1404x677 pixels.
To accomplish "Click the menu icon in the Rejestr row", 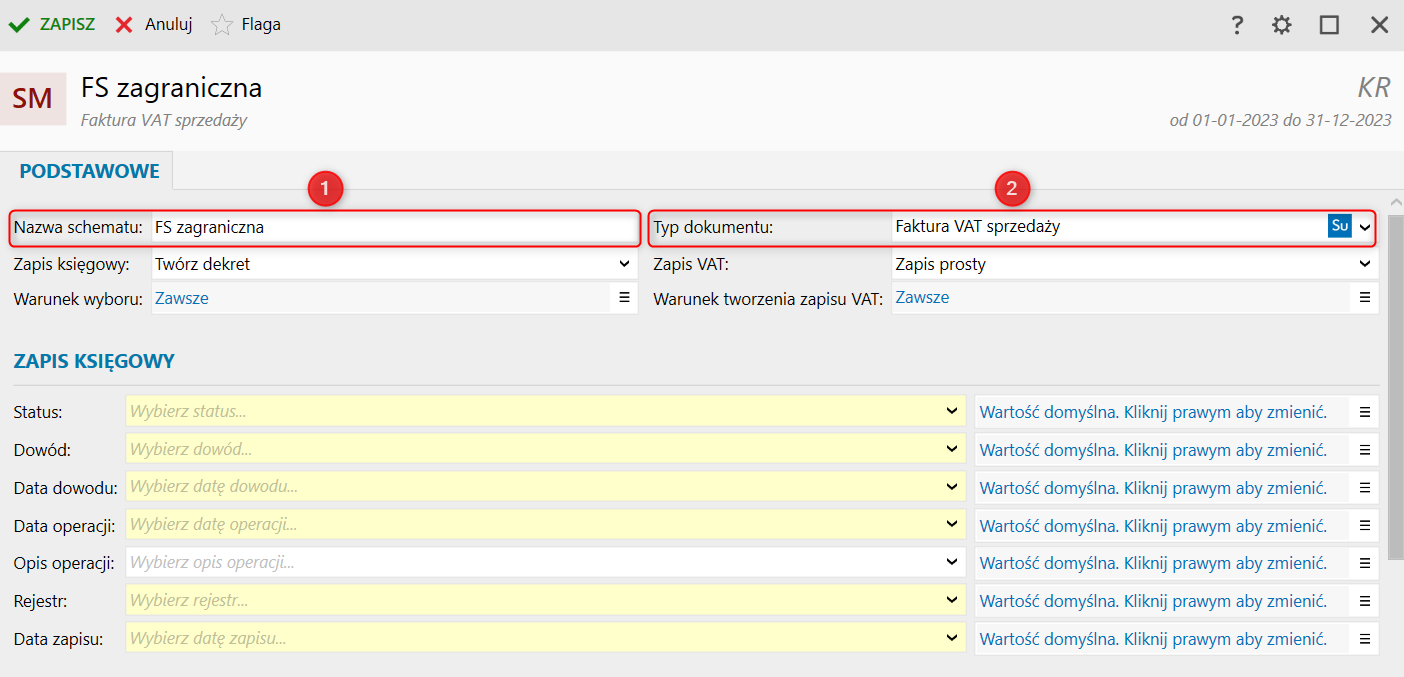I will (x=1364, y=601).
